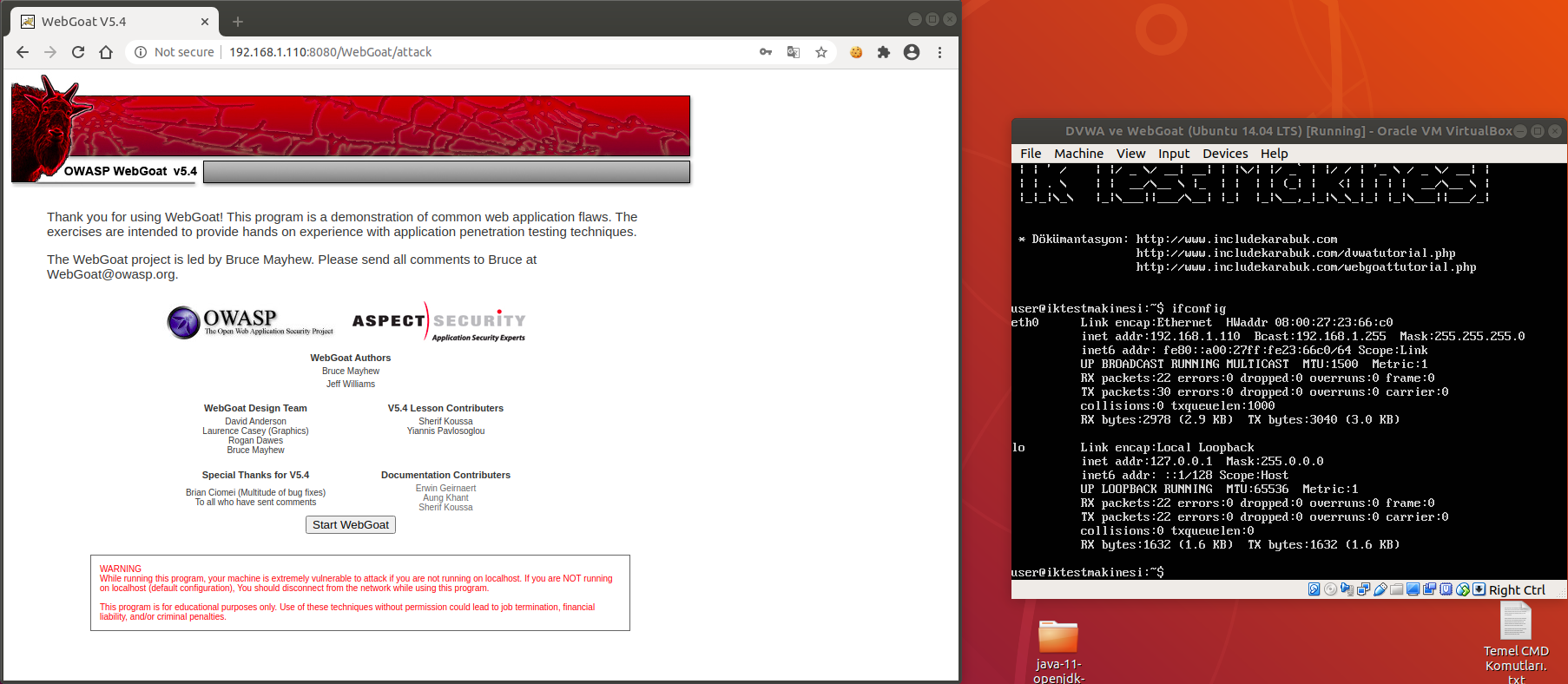
Task: Click the browser forward arrow
Action: coord(50,52)
